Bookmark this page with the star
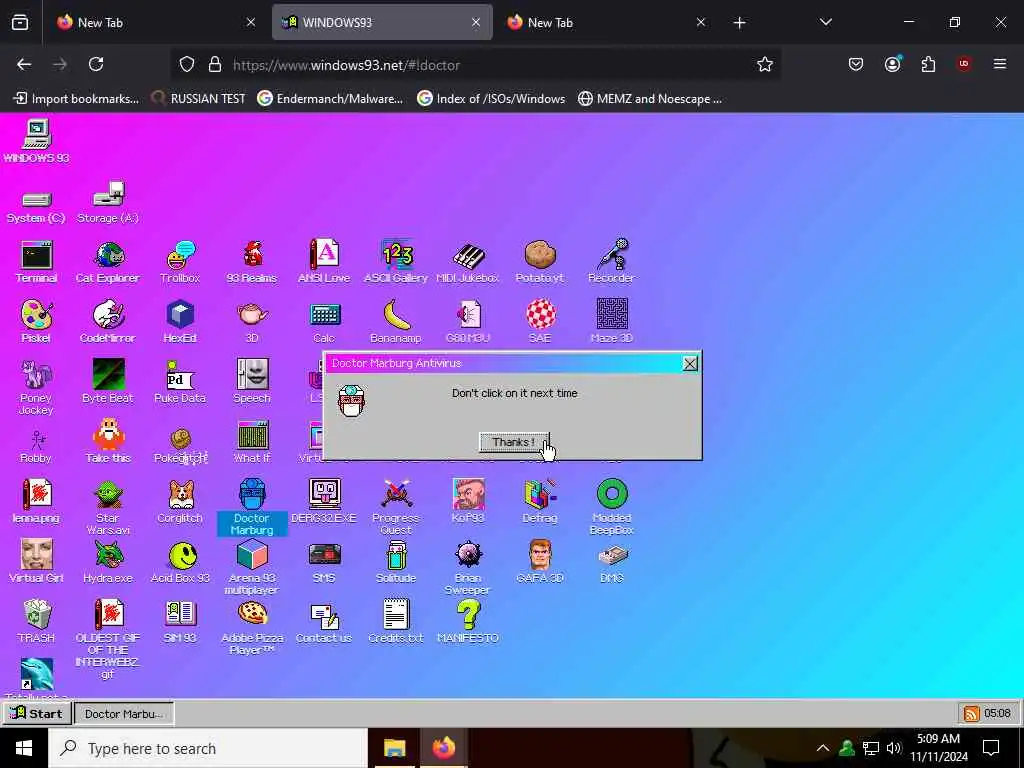The image size is (1024, 768). tap(765, 64)
